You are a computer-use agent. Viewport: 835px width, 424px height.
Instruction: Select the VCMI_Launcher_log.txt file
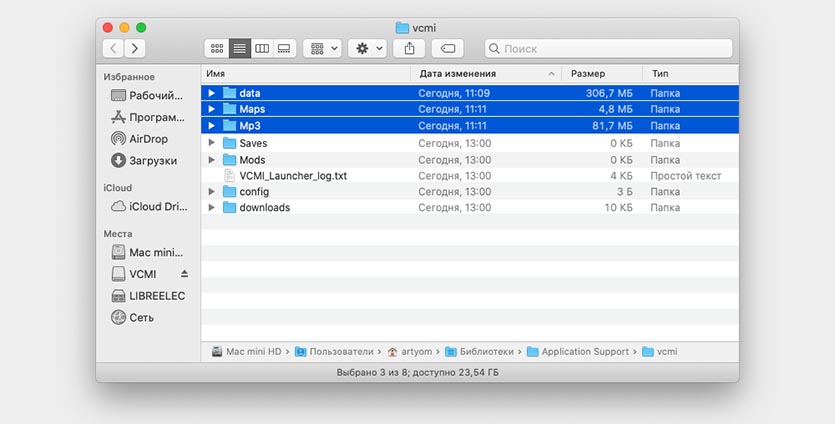tap(293, 176)
